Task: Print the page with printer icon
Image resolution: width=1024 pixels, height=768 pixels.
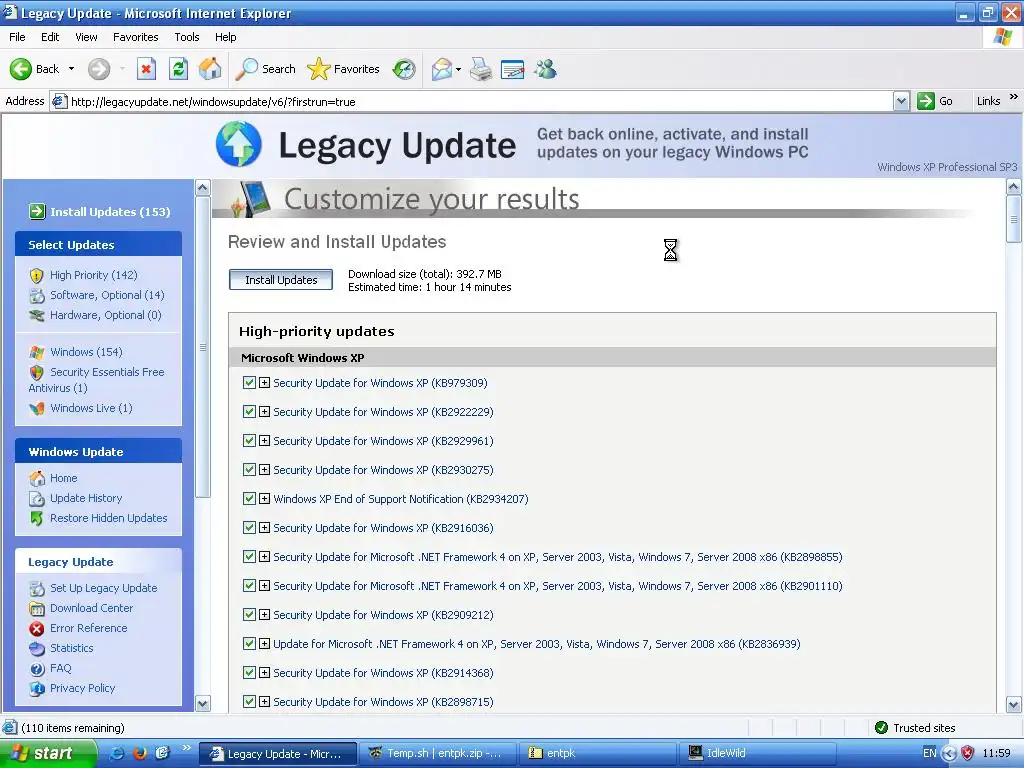Action: coord(481,69)
